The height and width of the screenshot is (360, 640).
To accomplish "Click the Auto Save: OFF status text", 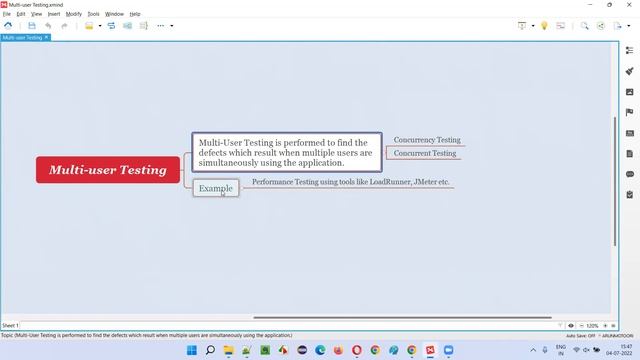I will (x=580, y=336).
